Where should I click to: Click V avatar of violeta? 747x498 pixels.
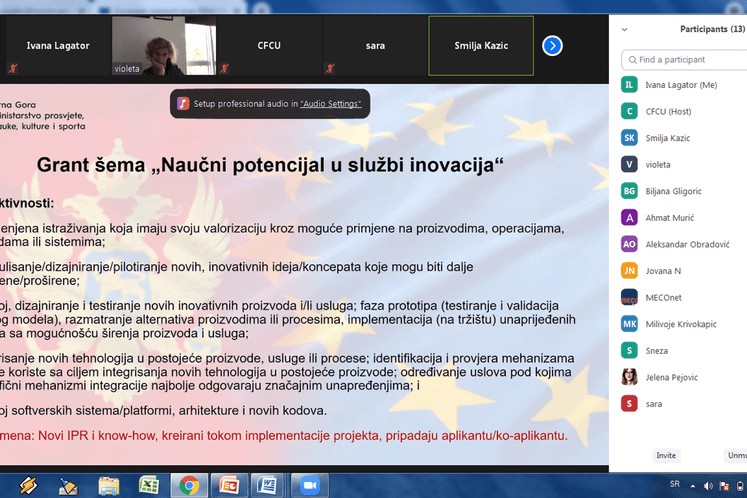coord(629,164)
